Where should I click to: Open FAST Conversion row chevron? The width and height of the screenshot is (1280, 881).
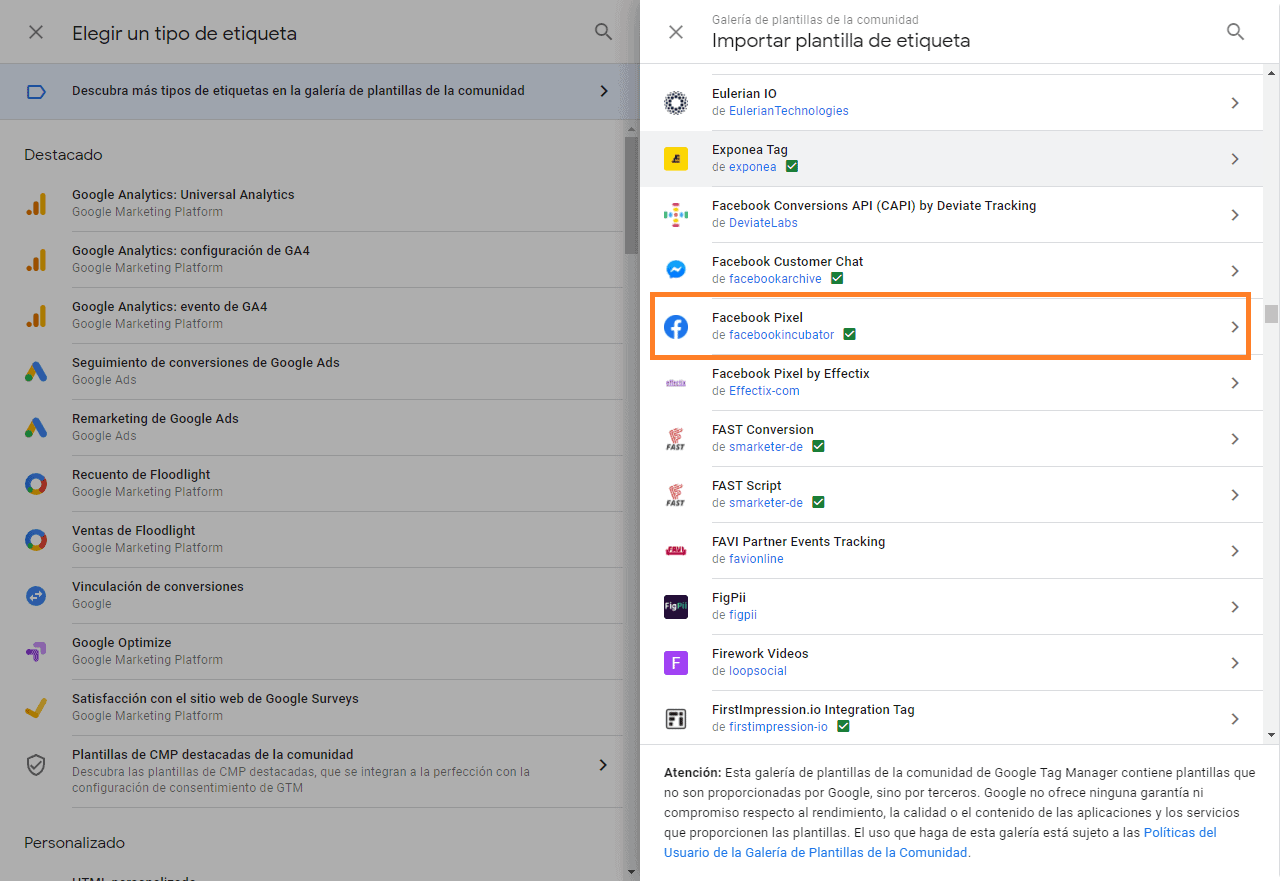click(x=1235, y=439)
